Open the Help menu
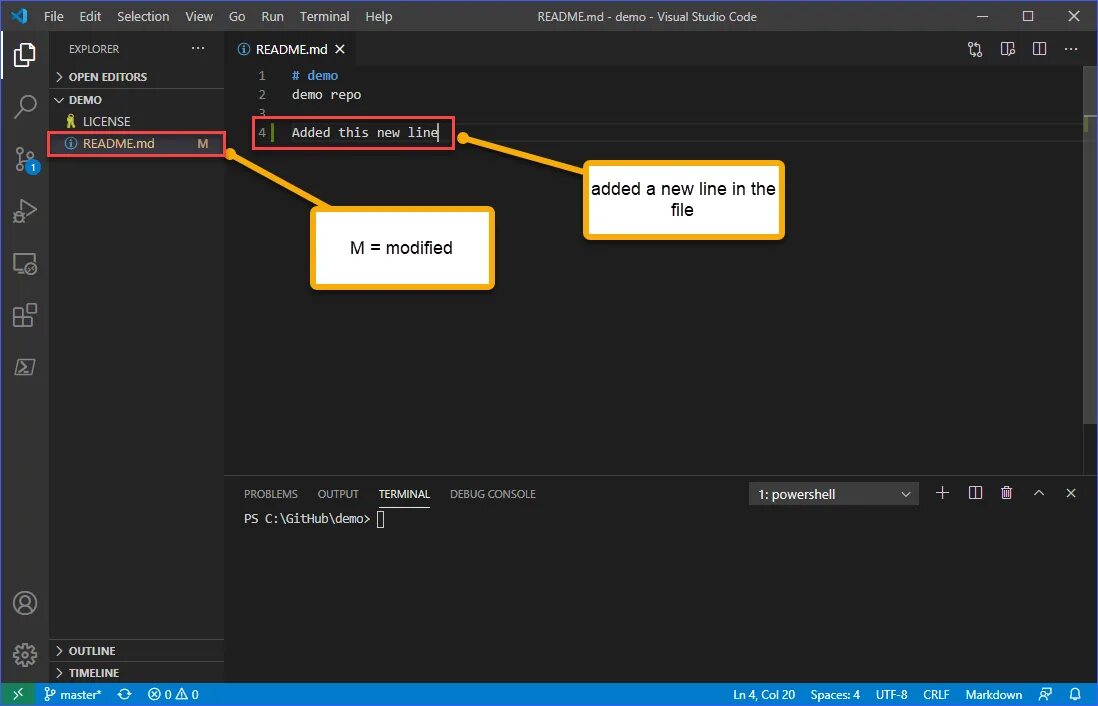The image size is (1098, 706). [378, 16]
